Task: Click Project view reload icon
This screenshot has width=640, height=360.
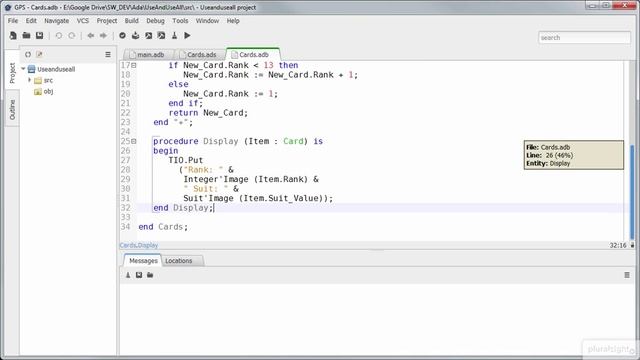Action: (28, 54)
